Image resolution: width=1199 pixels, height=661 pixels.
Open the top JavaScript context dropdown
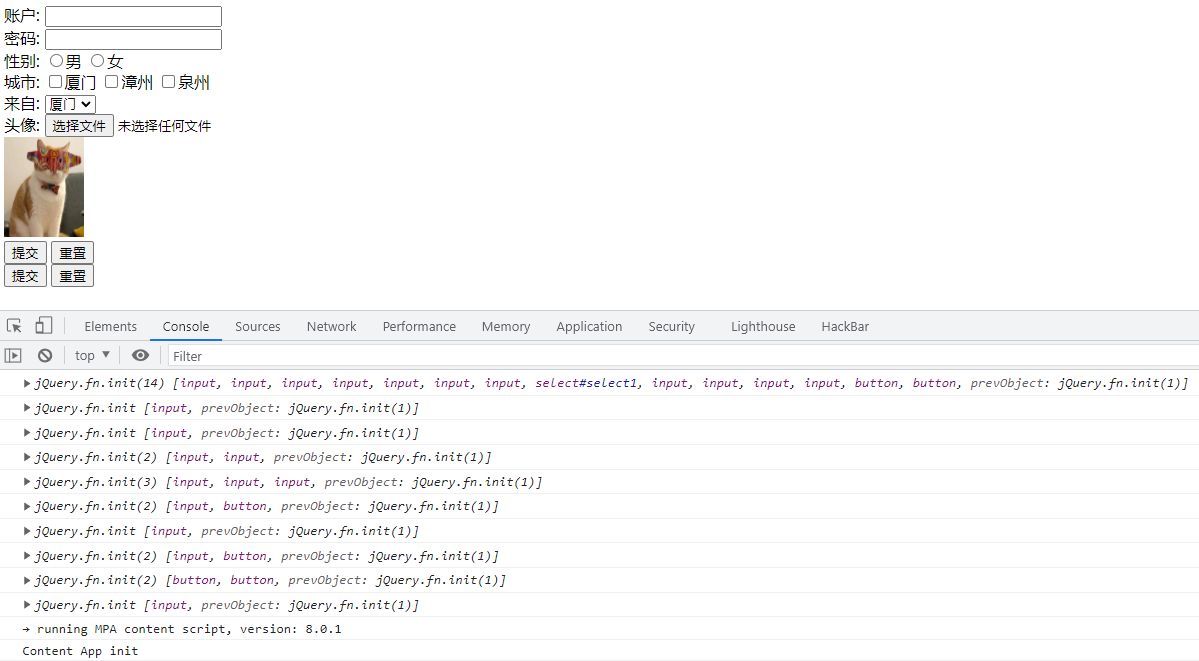(x=92, y=355)
